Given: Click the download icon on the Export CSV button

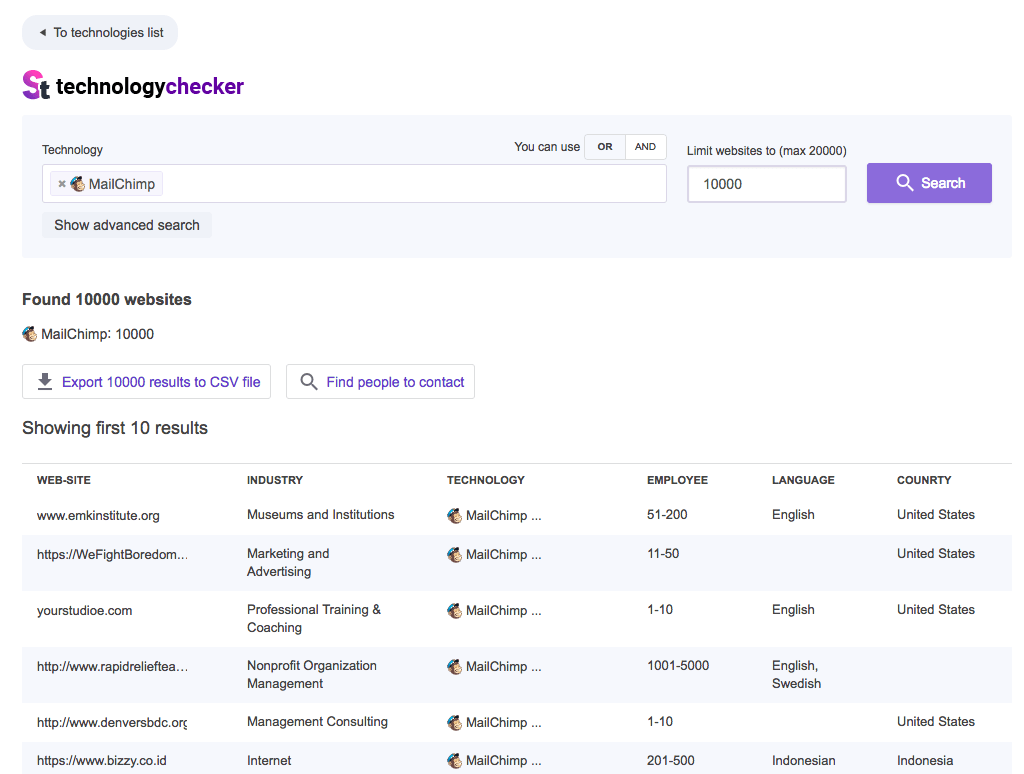Looking at the screenshot, I should click(44, 381).
